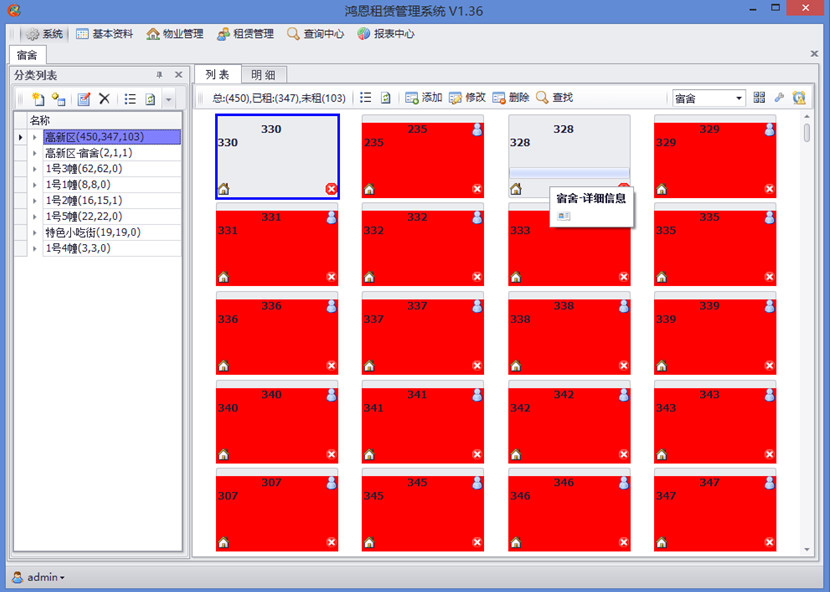830x592 pixels.
Task: Click the list view icon in 分类列表 toolbar
Action: [130, 99]
